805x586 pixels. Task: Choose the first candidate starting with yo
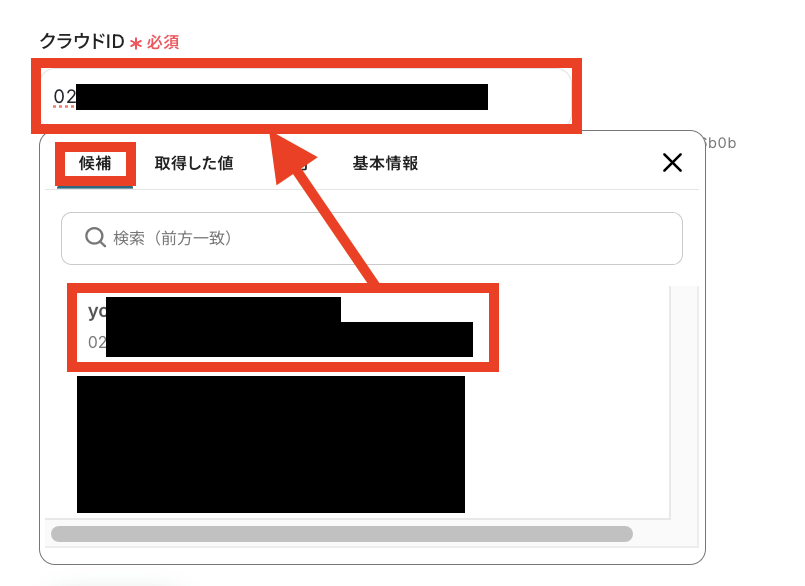click(282, 327)
